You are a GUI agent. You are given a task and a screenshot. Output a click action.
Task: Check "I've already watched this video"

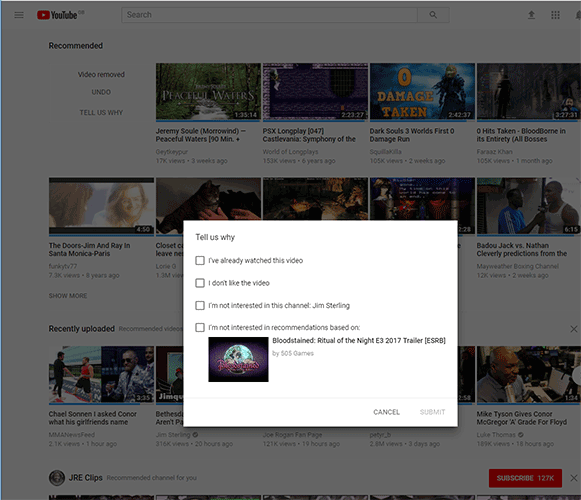pyautogui.click(x=200, y=261)
